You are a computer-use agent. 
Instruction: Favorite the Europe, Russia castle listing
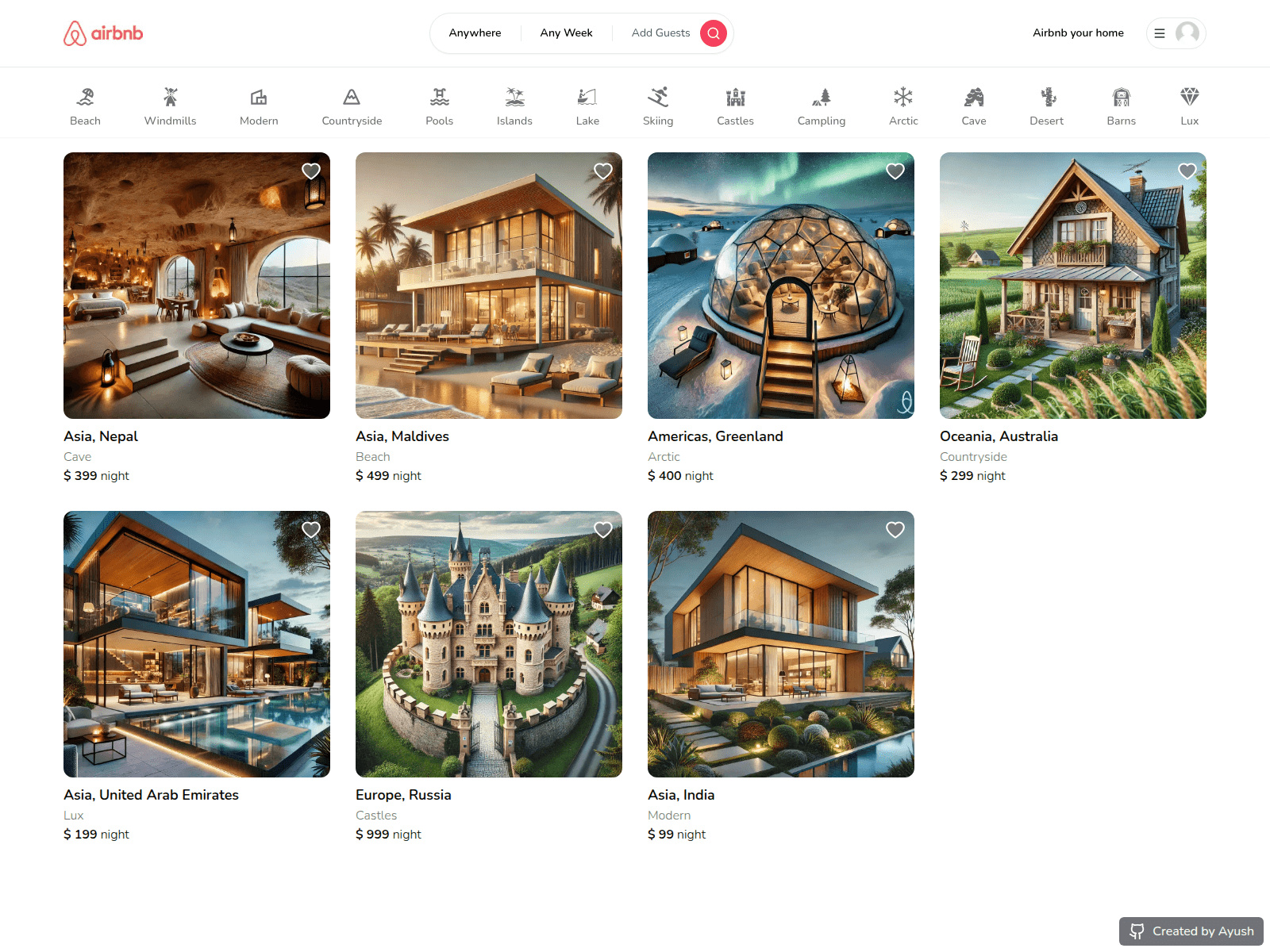tap(603, 530)
